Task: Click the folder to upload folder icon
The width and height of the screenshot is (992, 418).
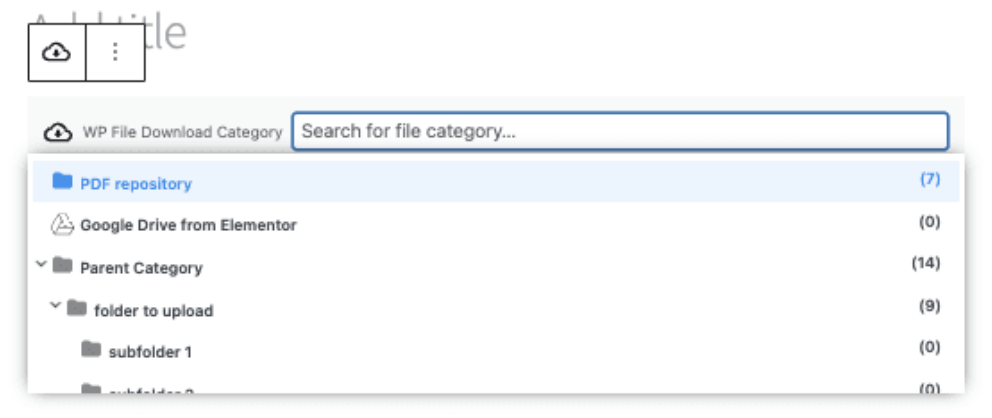Action: (77, 309)
